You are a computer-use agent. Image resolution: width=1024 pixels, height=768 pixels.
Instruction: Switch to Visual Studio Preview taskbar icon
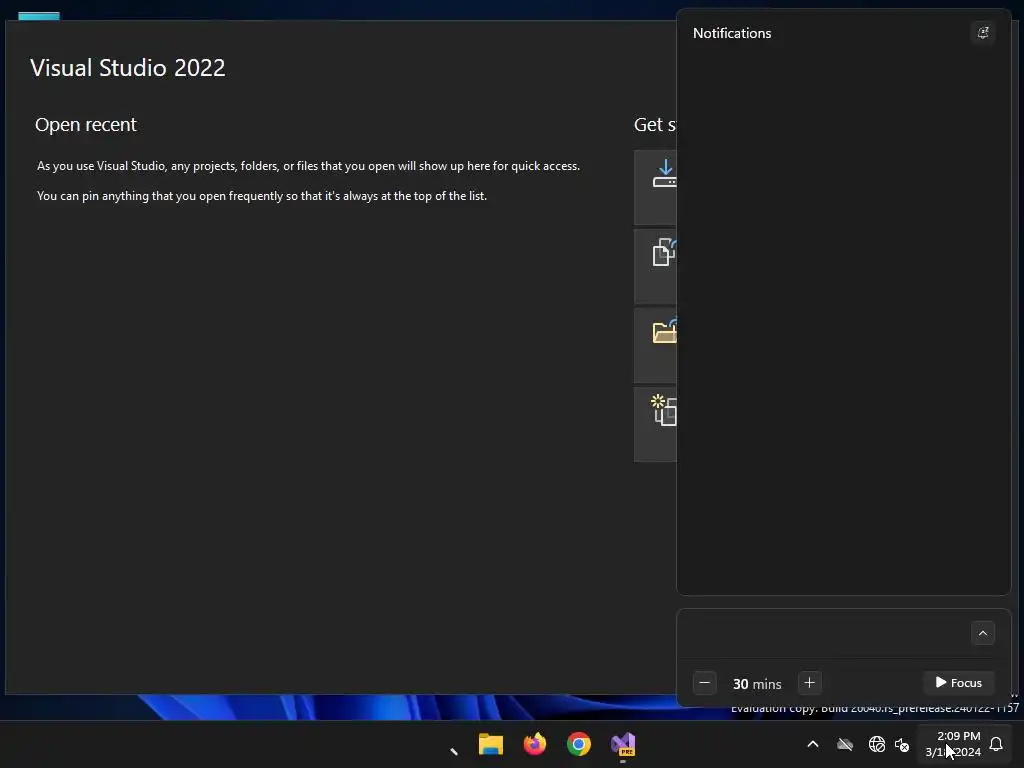pos(623,744)
